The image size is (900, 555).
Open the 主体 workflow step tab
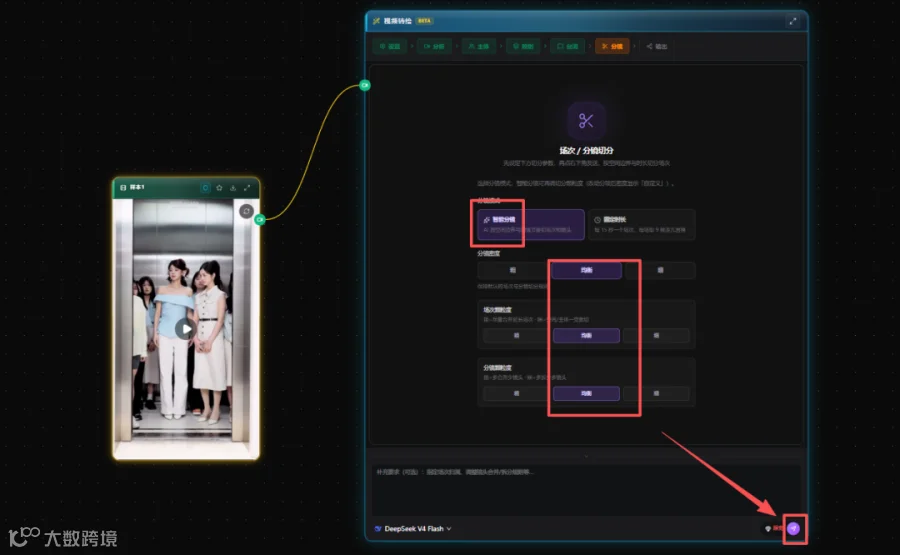pos(479,46)
